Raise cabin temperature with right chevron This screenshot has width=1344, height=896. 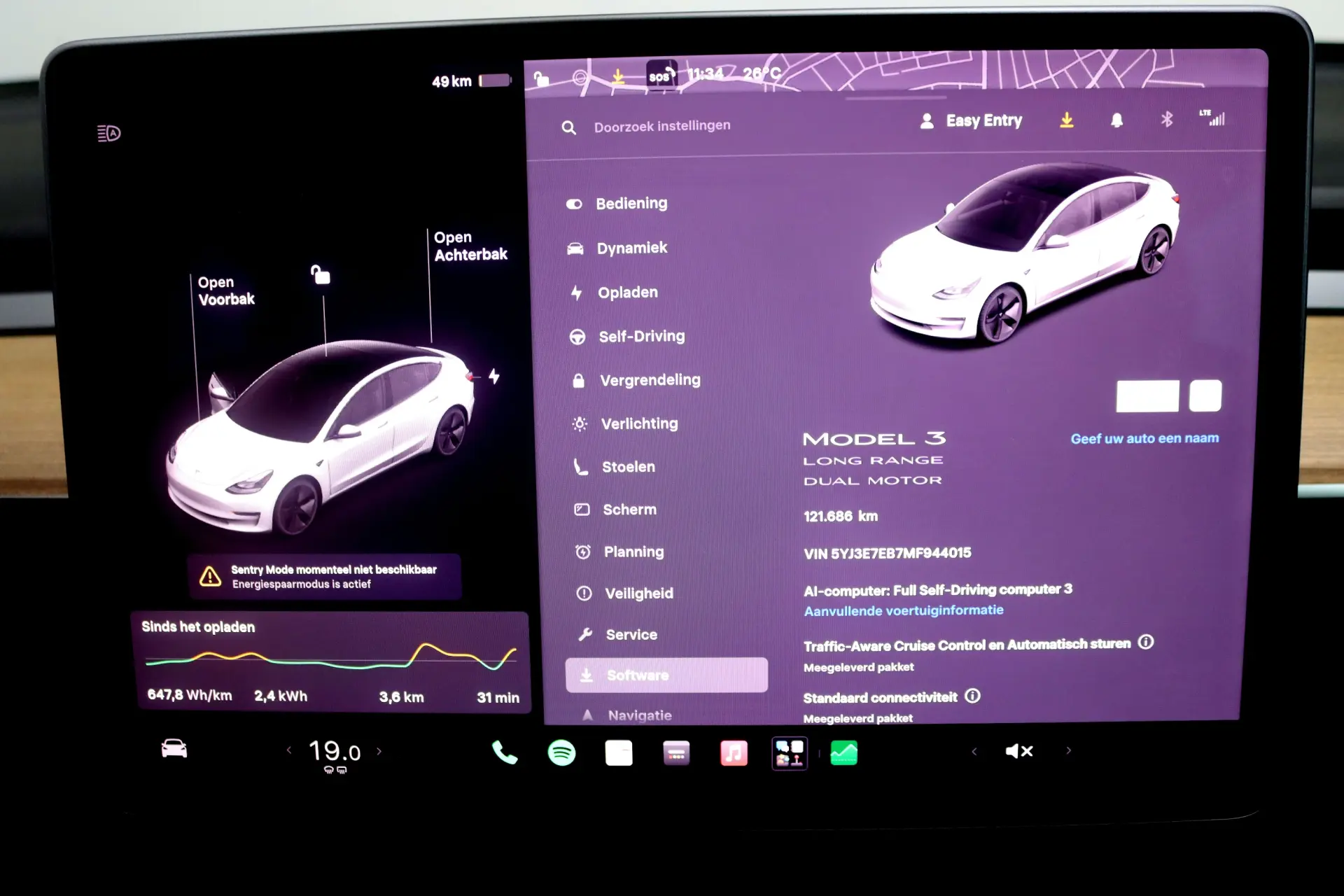click(x=379, y=751)
